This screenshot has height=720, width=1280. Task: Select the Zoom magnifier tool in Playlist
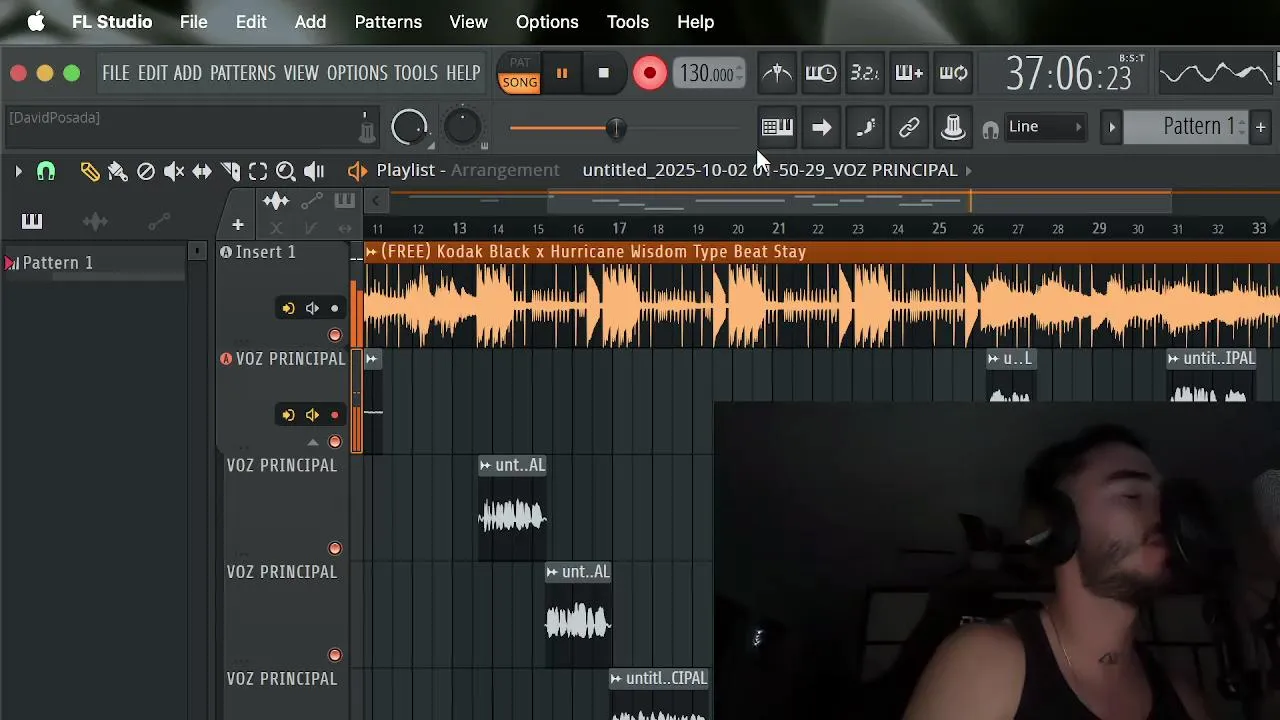pos(285,171)
